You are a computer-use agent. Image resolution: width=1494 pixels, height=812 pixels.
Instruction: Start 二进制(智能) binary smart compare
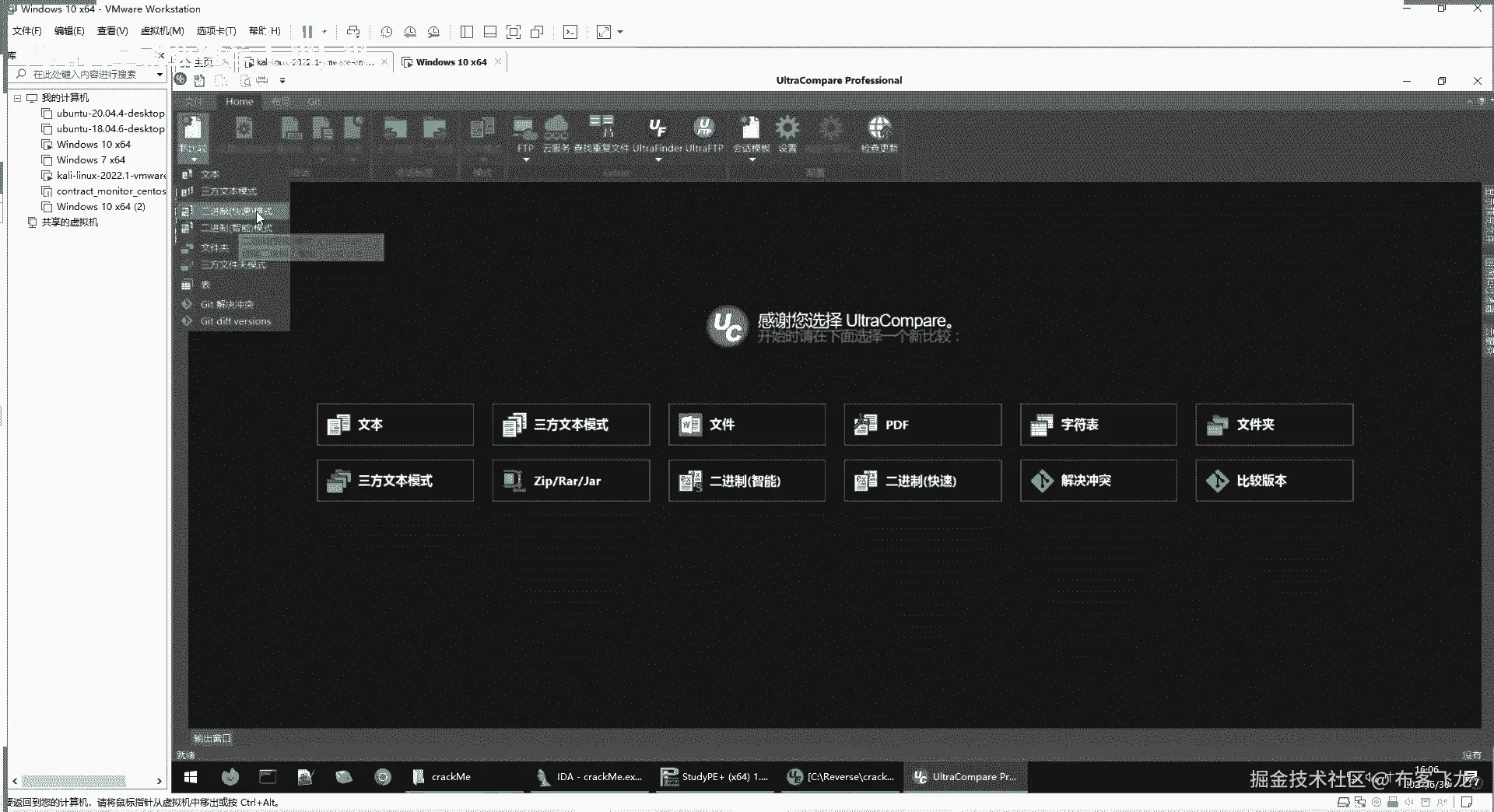click(x=747, y=481)
